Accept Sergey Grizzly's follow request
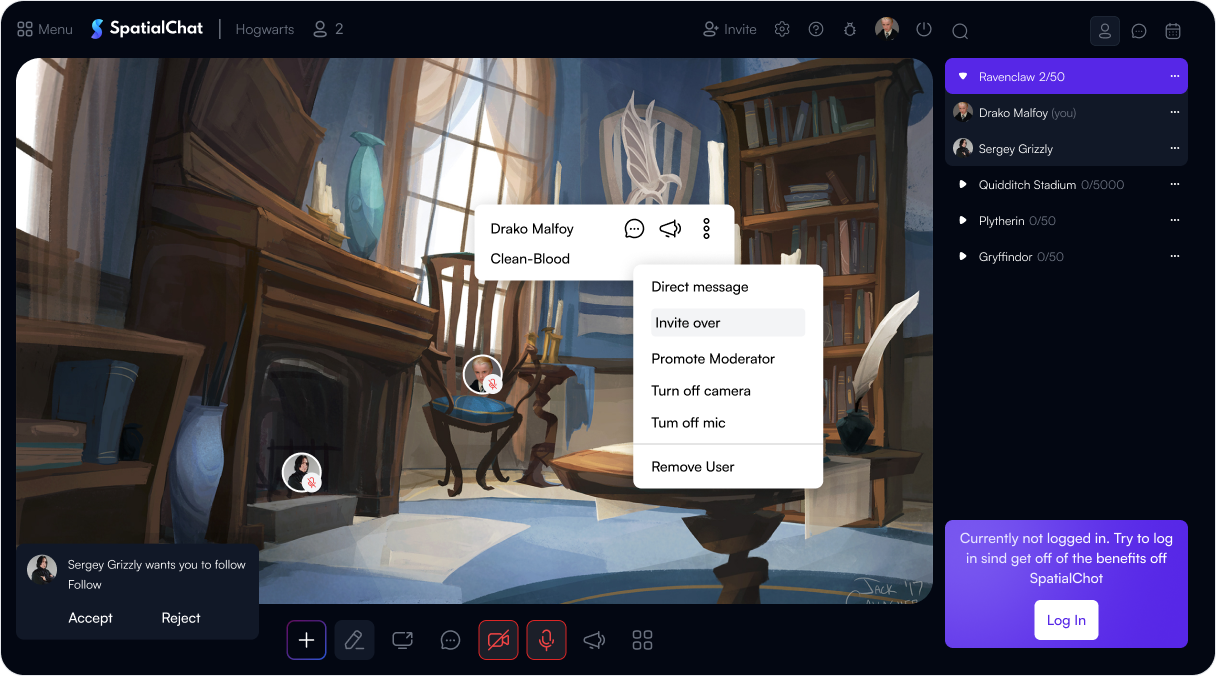 click(90, 618)
